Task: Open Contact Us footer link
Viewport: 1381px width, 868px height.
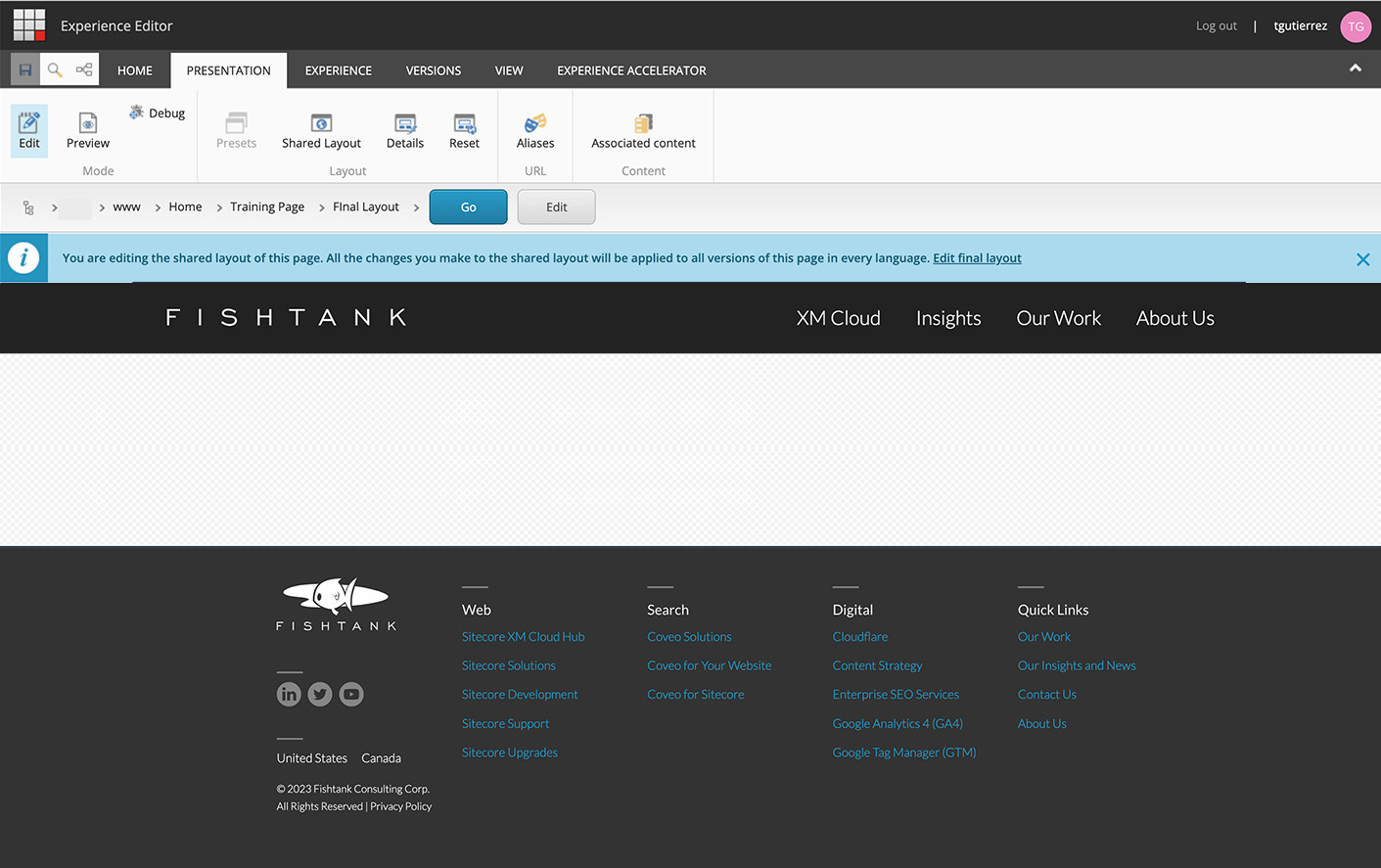Action: (1047, 695)
